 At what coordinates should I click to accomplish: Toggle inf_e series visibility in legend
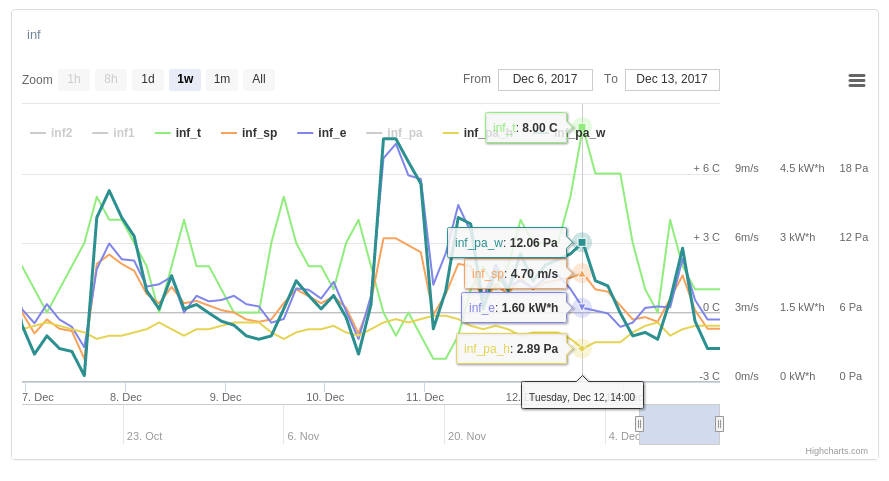322,133
